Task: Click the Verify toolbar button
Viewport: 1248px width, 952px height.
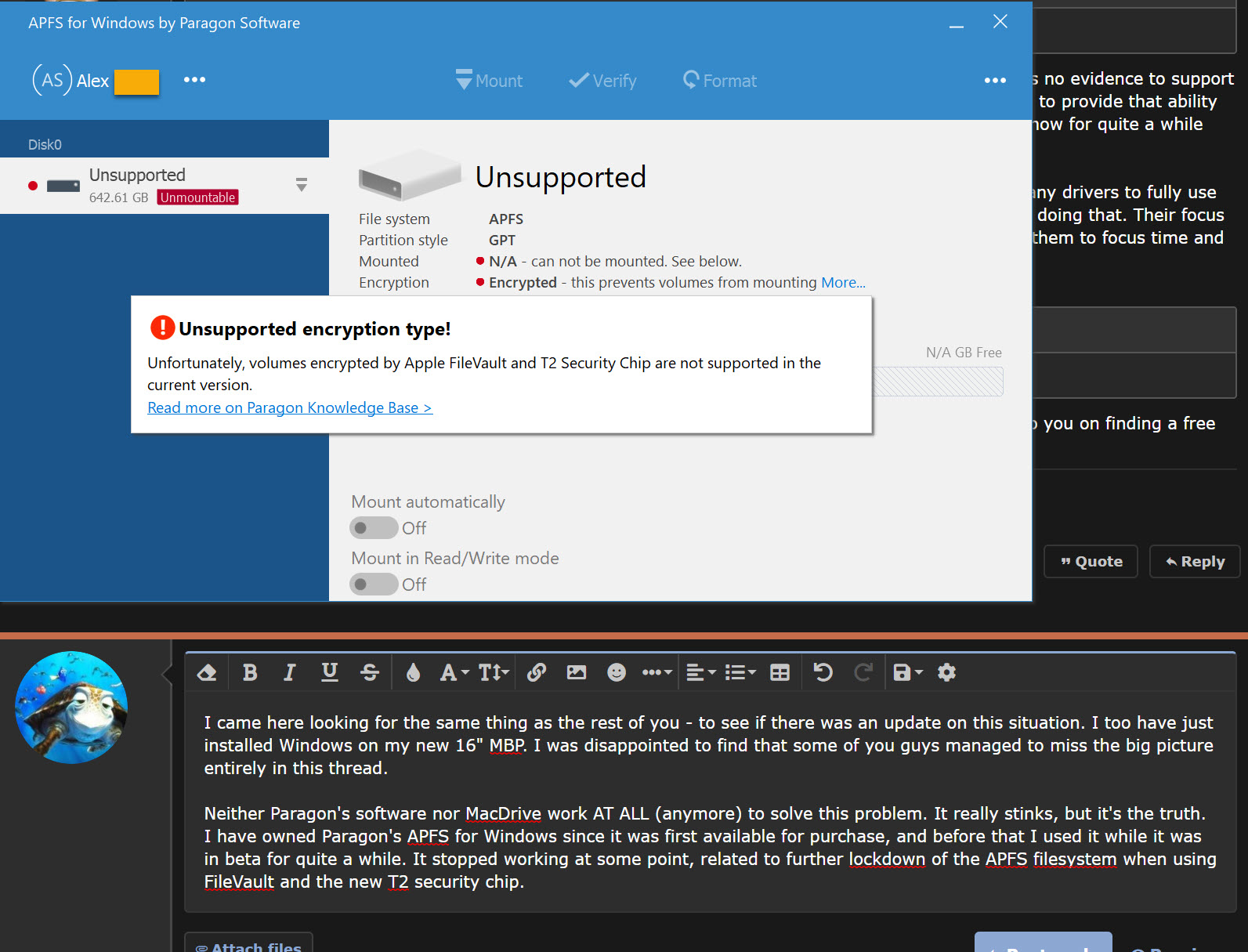Action: 602,81
